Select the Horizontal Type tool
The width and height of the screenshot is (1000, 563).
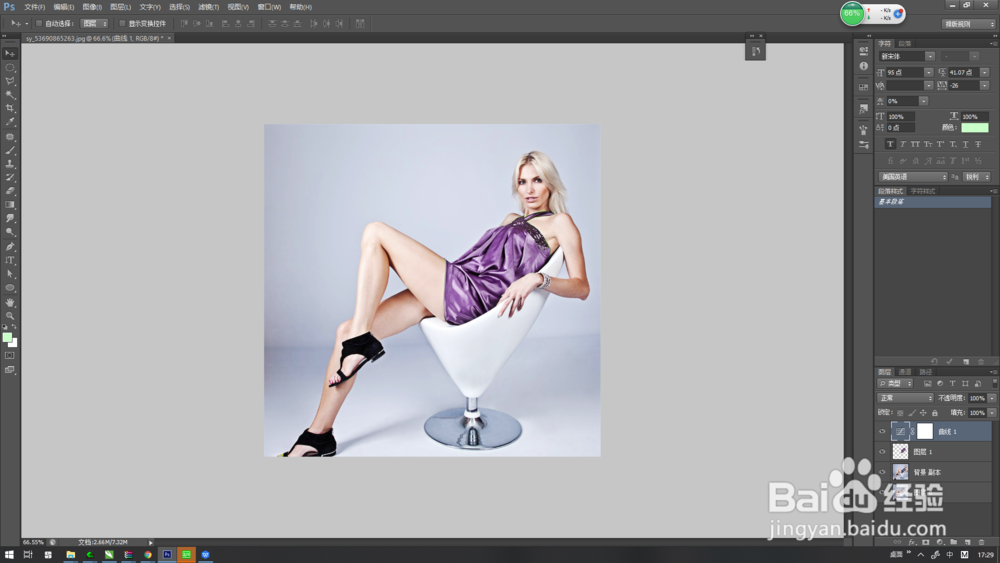coord(10,260)
